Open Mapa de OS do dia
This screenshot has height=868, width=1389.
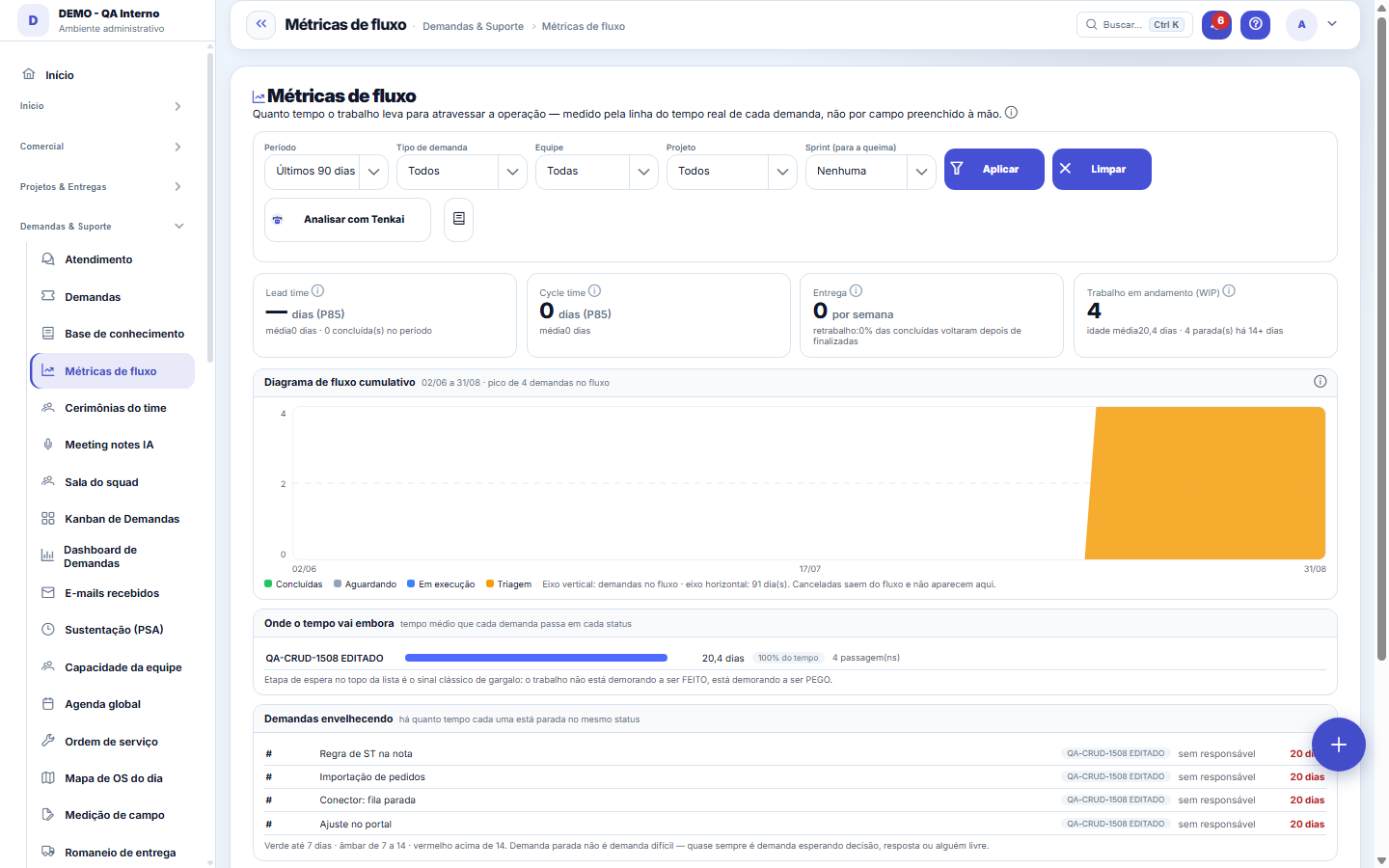(112, 778)
